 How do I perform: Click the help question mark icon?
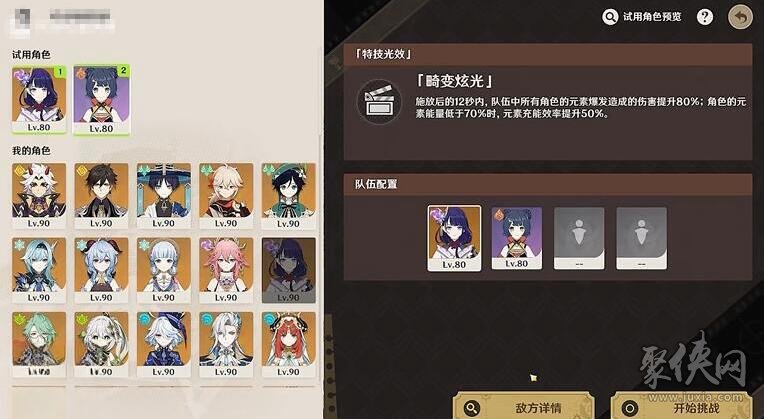point(705,17)
